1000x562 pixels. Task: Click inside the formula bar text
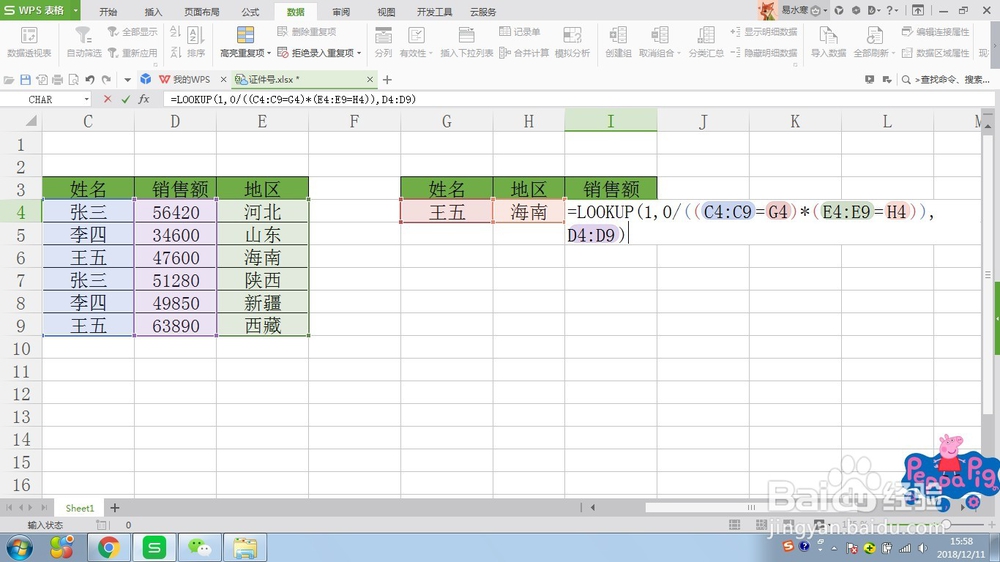click(x=293, y=100)
